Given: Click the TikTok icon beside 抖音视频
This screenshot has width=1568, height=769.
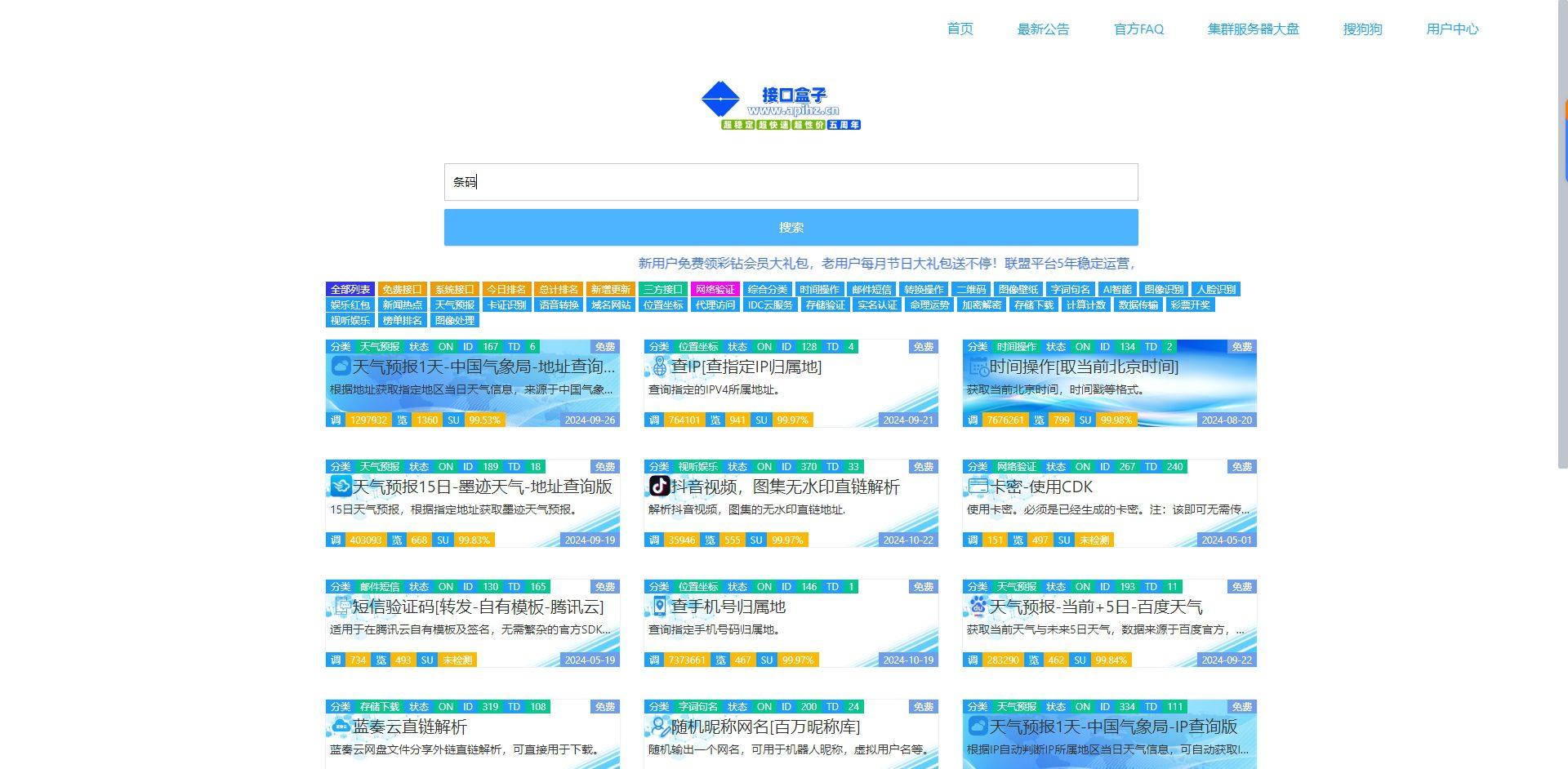Looking at the screenshot, I should (659, 487).
